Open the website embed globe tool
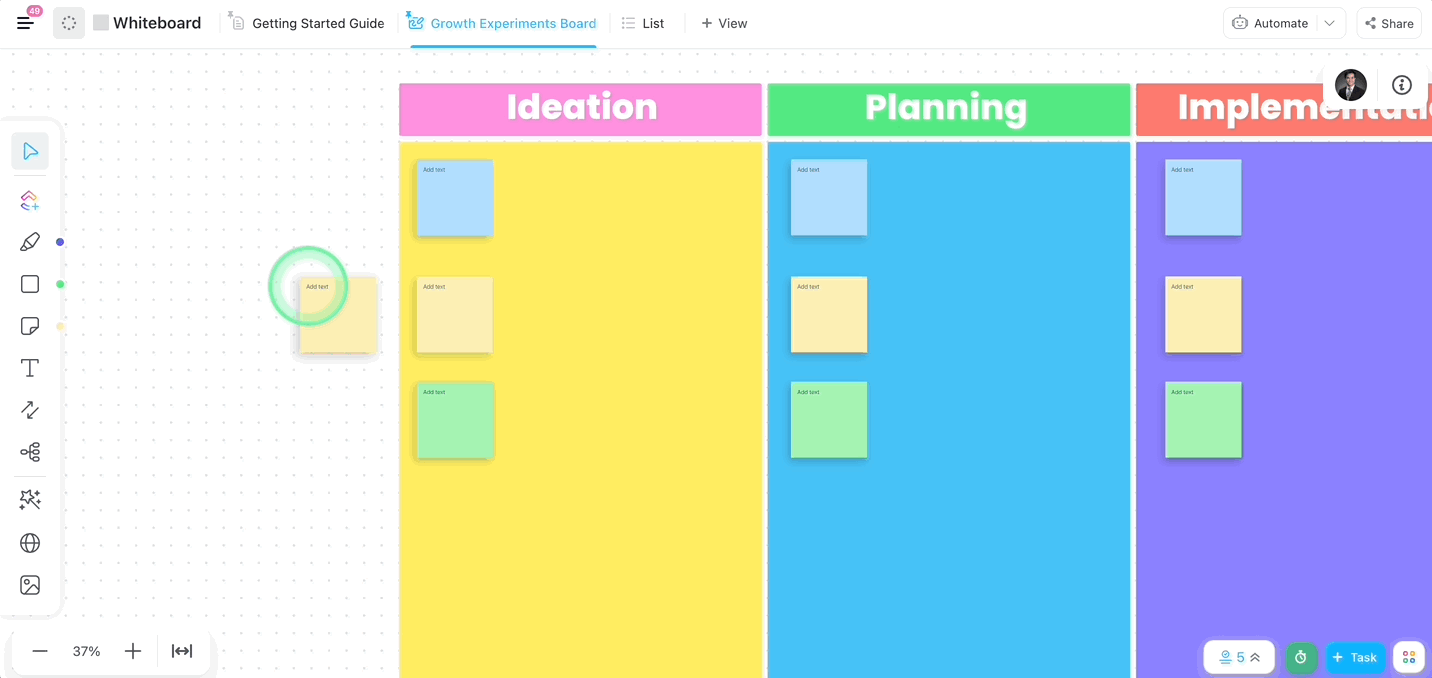 coord(30,543)
